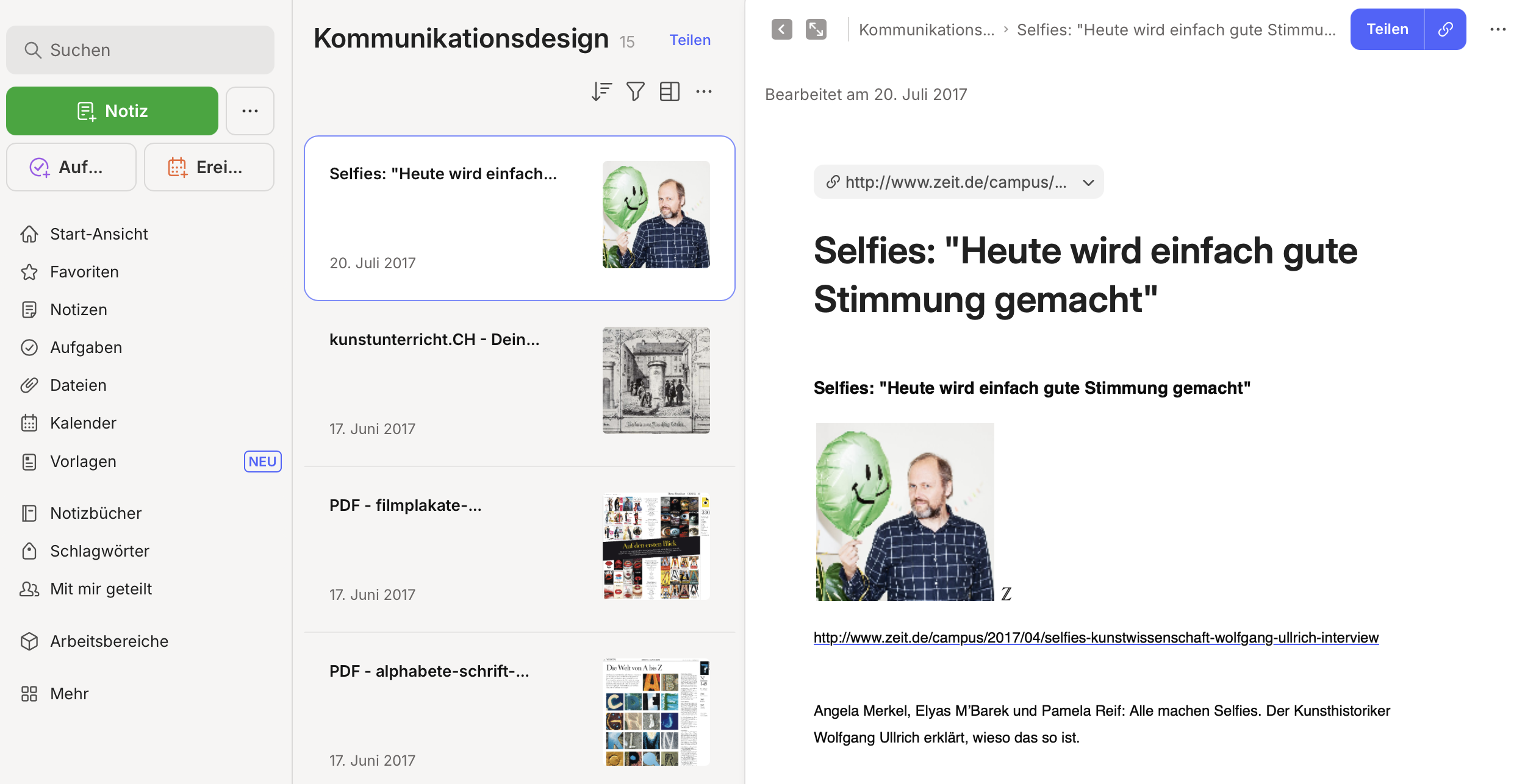This screenshot has height=784, width=1525.
Task: Click the note list layout view icon
Action: point(669,91)
